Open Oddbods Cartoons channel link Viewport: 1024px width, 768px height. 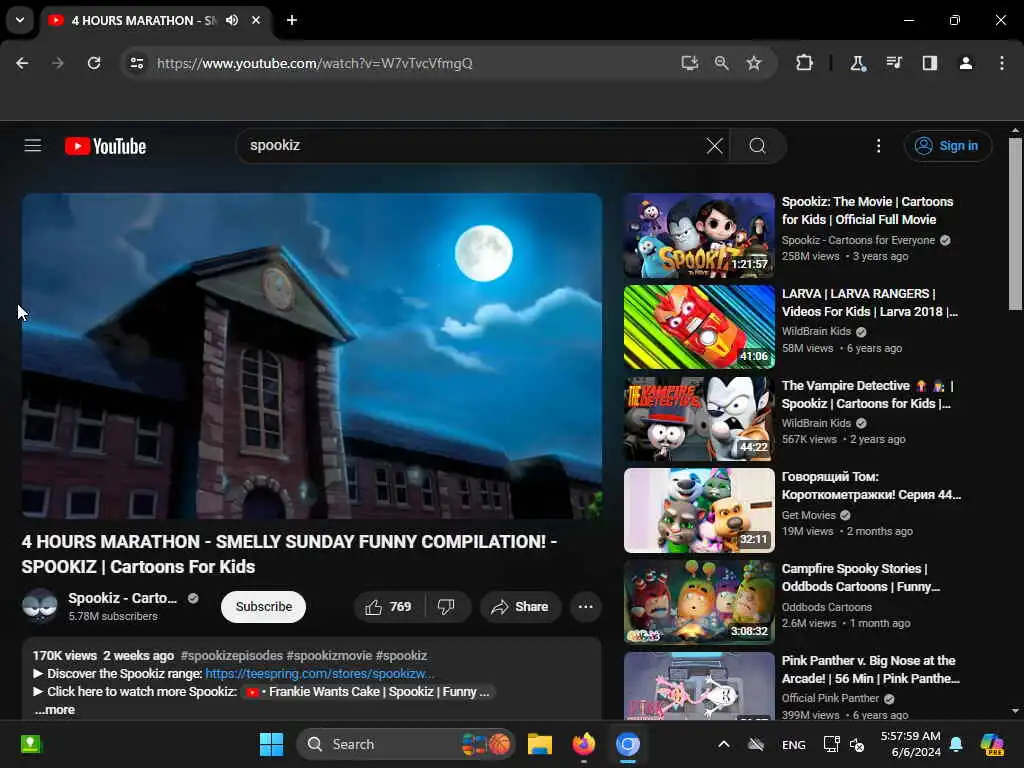(x=827, y=607)
